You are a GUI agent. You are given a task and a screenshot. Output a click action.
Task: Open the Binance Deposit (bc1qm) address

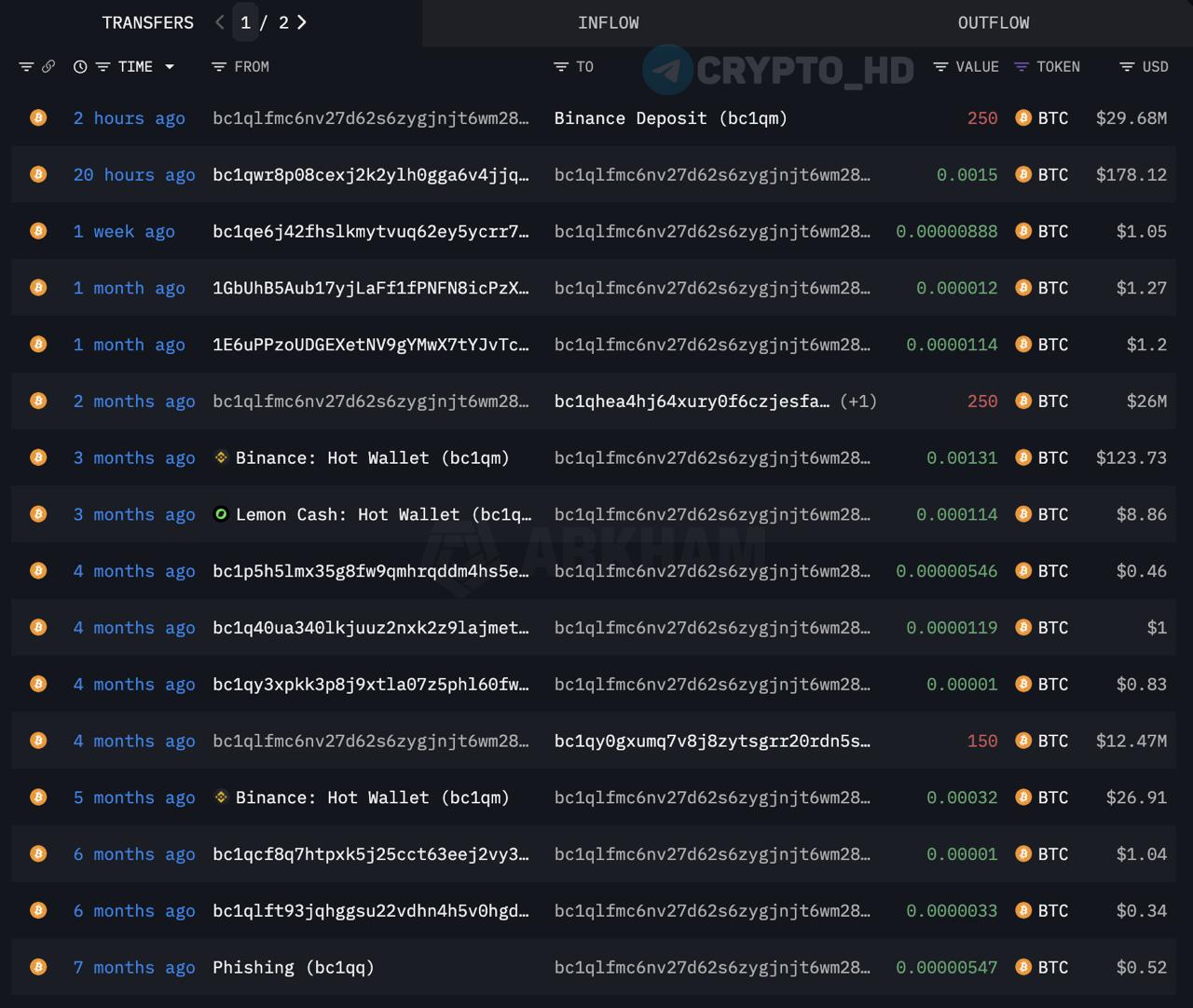tap(670, 118)
